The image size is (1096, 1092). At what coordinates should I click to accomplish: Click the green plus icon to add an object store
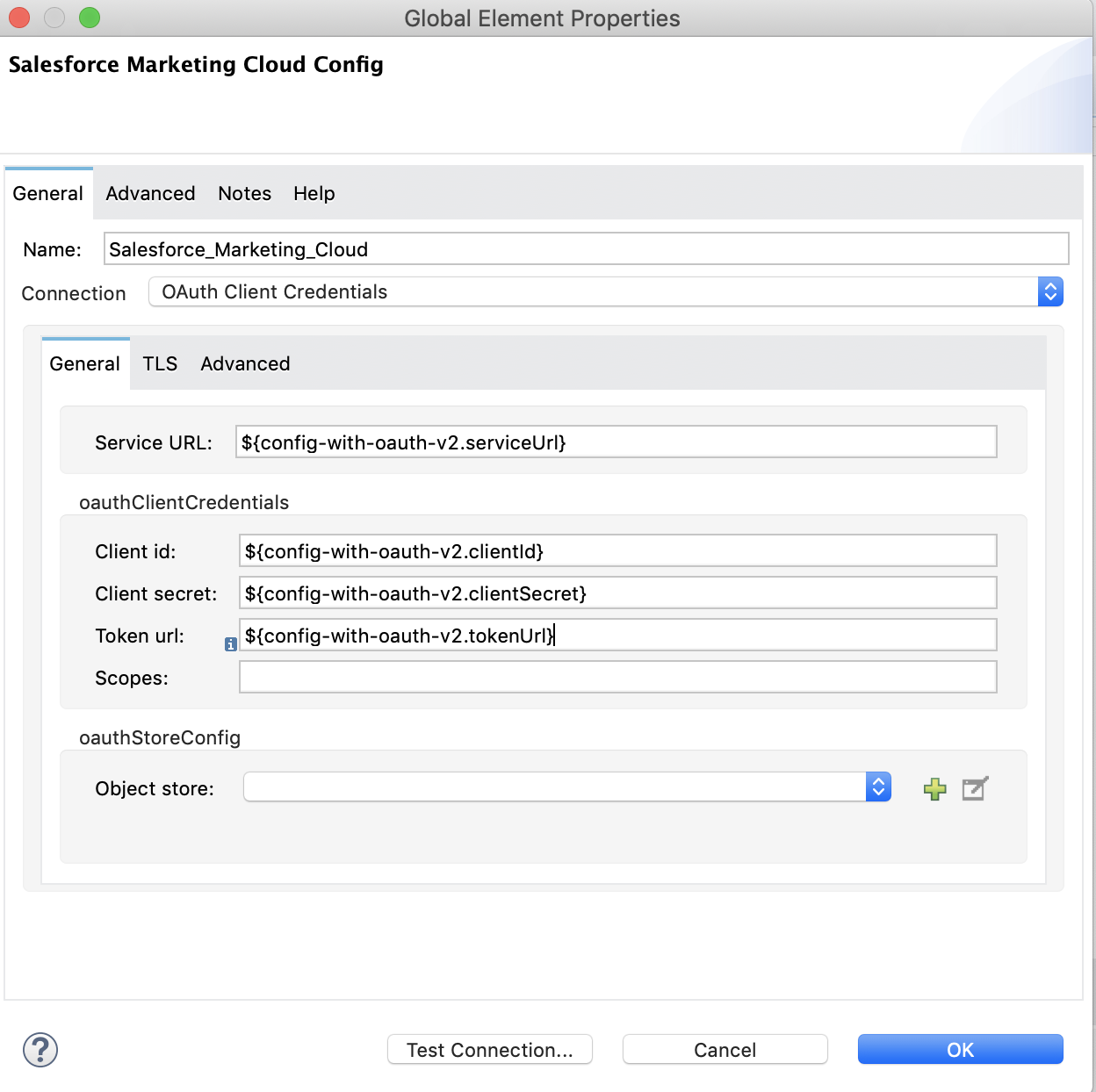click(x=934, y=788)
